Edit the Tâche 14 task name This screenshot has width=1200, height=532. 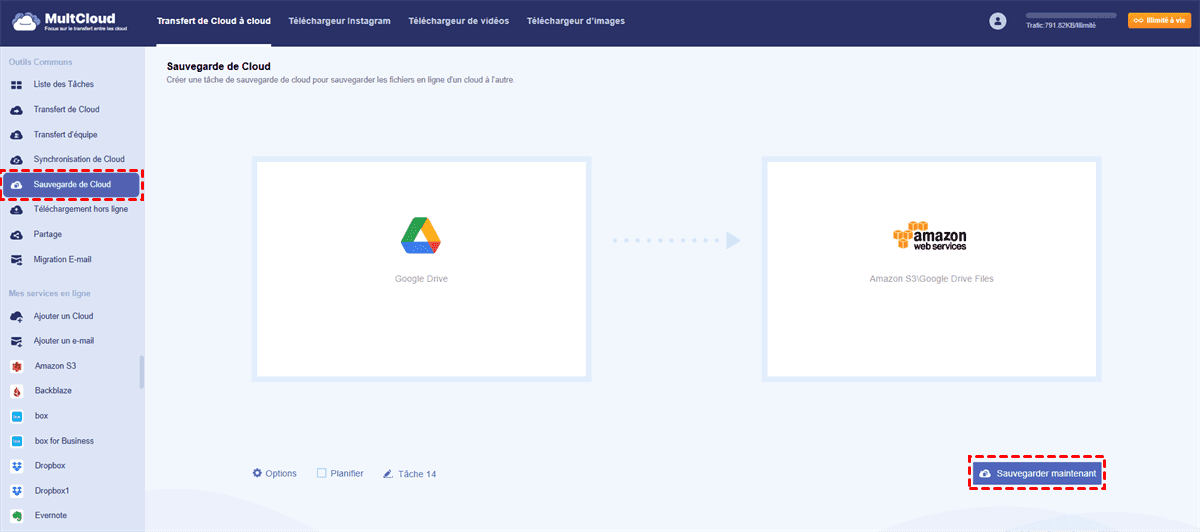[x=417, y=474]
